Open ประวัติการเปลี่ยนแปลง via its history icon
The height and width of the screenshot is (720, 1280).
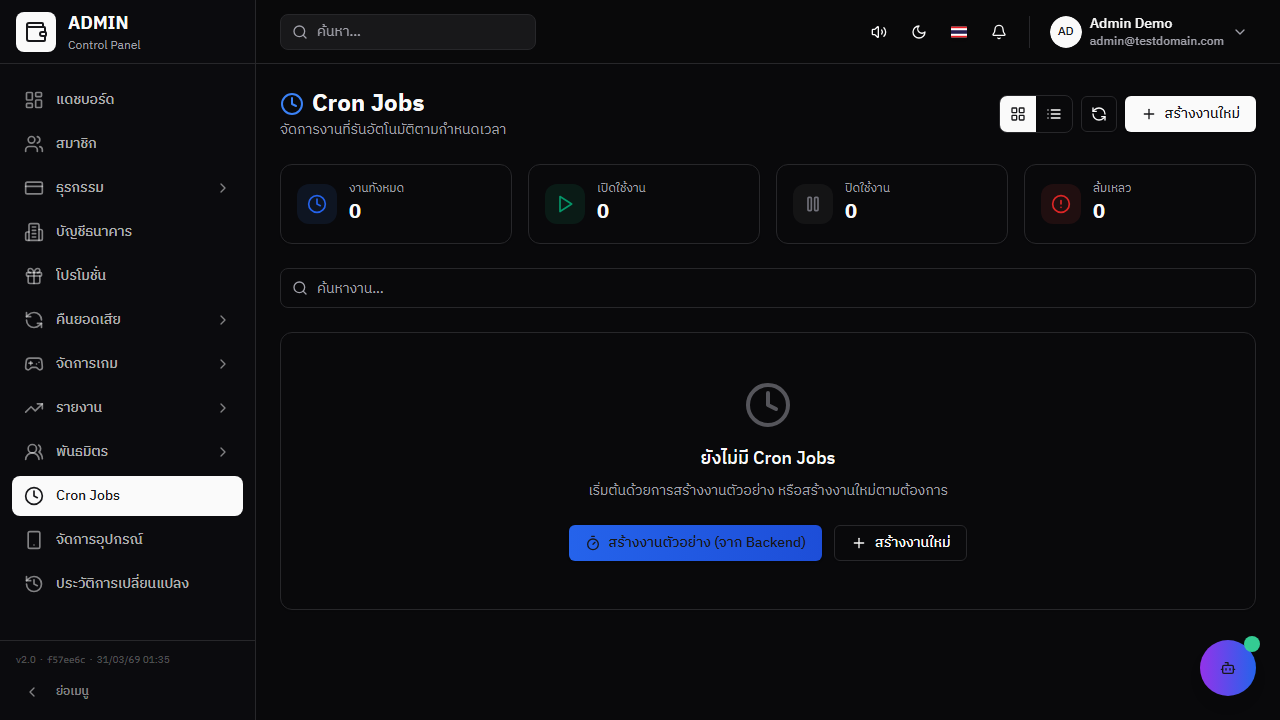(33, 583)
